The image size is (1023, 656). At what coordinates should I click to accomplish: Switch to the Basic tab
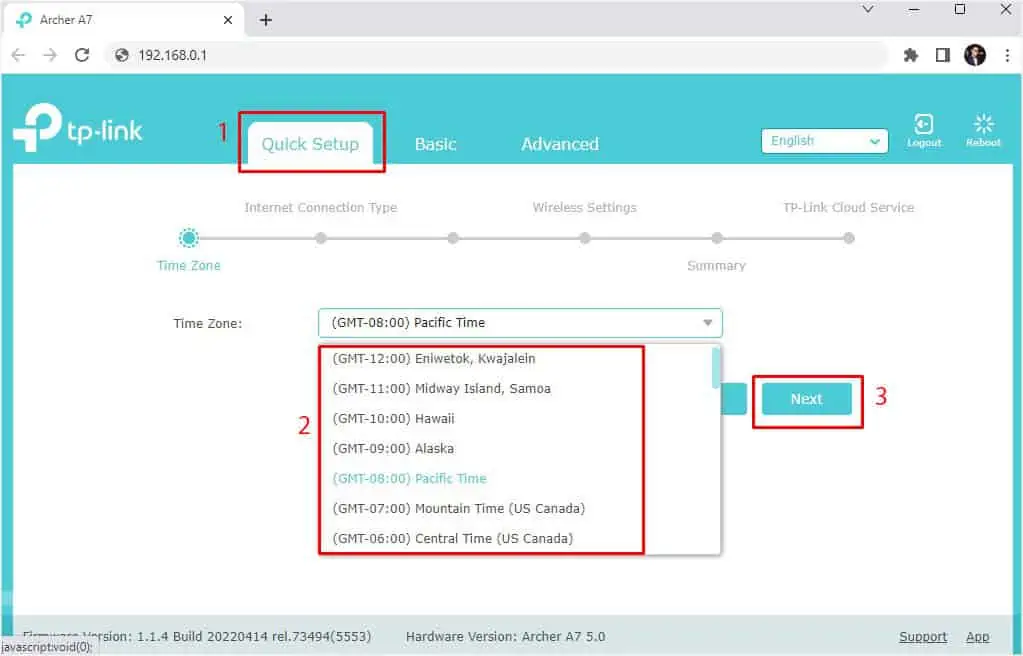[435, 143]
